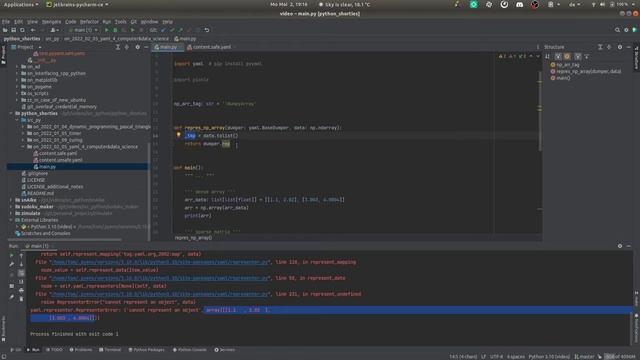Viewport: 640px width, 360px height.
Task: Select main() in the Structure panel
Action: [563, 78]
